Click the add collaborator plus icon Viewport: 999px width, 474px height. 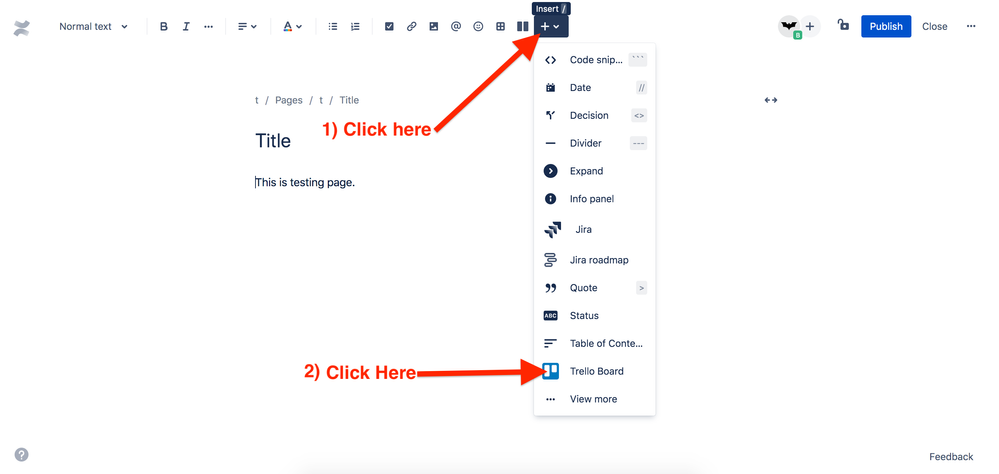click(x=810, y=27)
